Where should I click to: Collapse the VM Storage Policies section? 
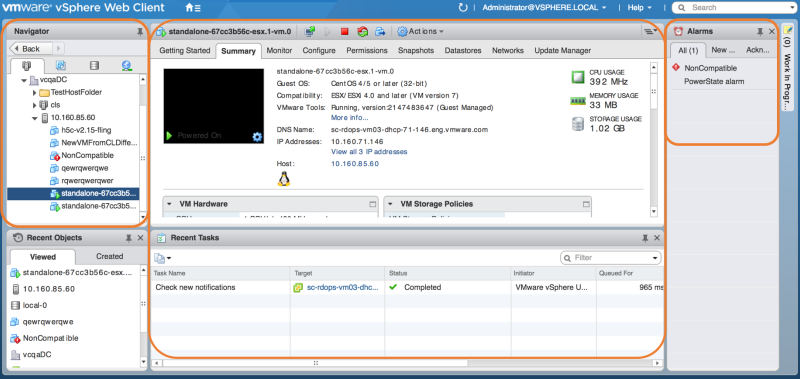[x=391, y=204]
